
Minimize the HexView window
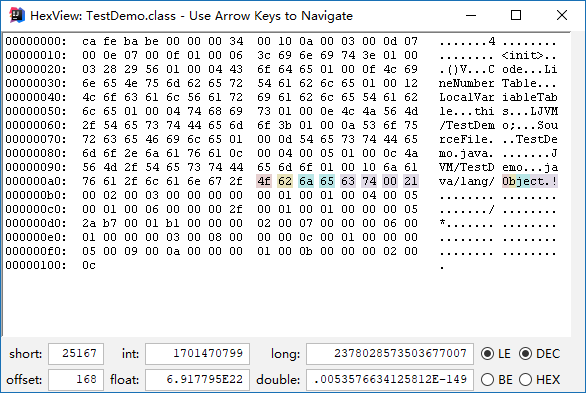471,15
